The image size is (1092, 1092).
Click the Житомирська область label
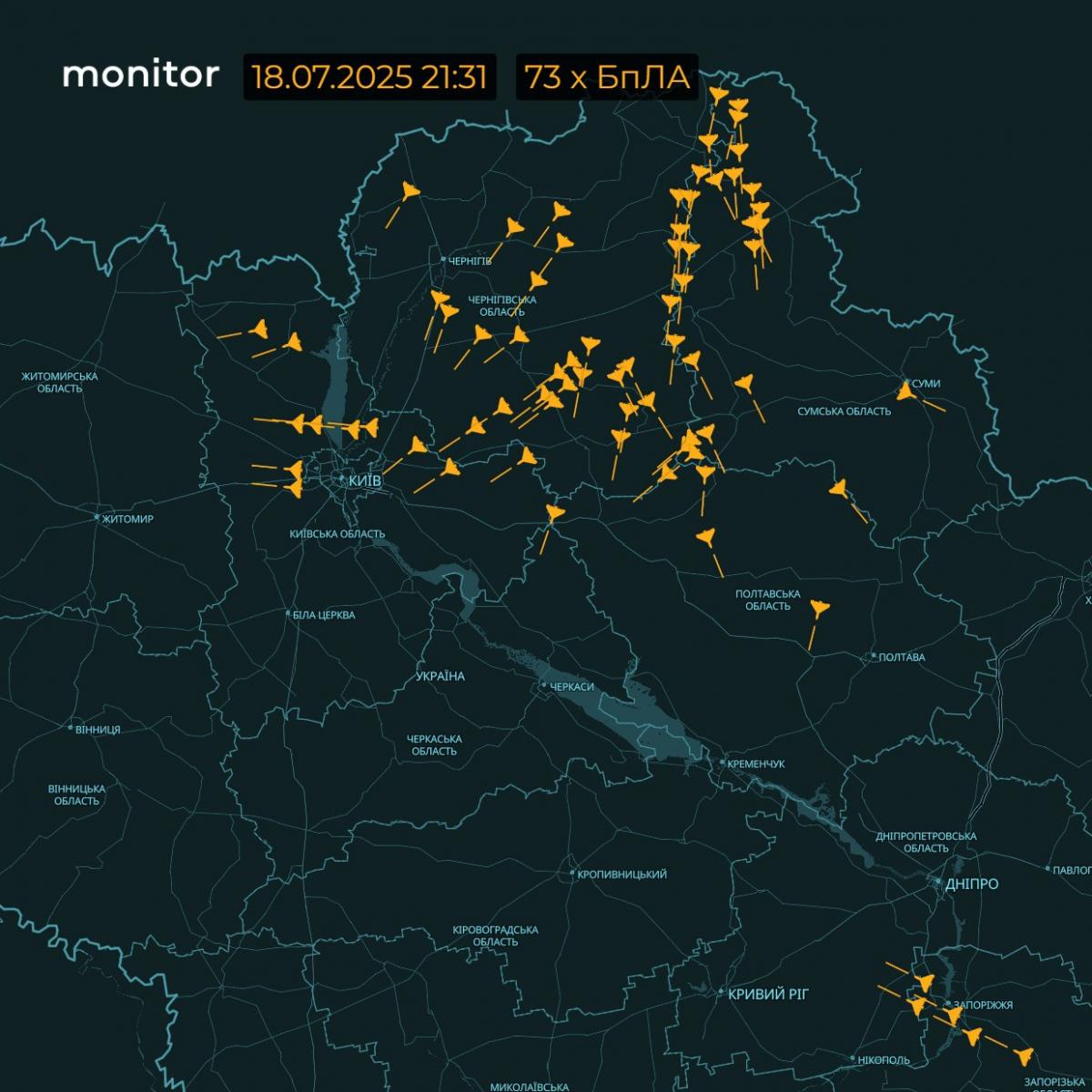[61, 382]
